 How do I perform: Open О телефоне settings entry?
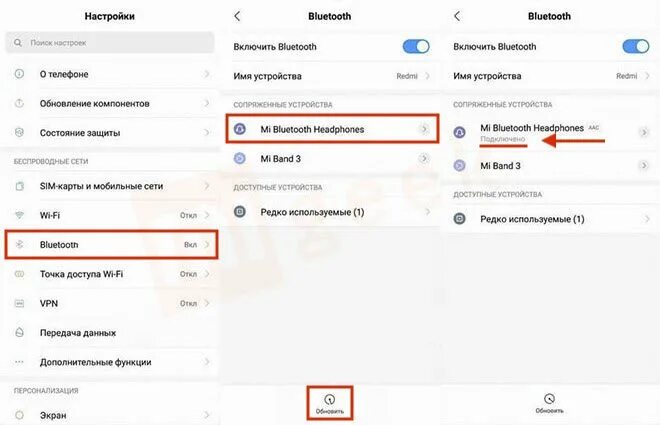(110, 74)
